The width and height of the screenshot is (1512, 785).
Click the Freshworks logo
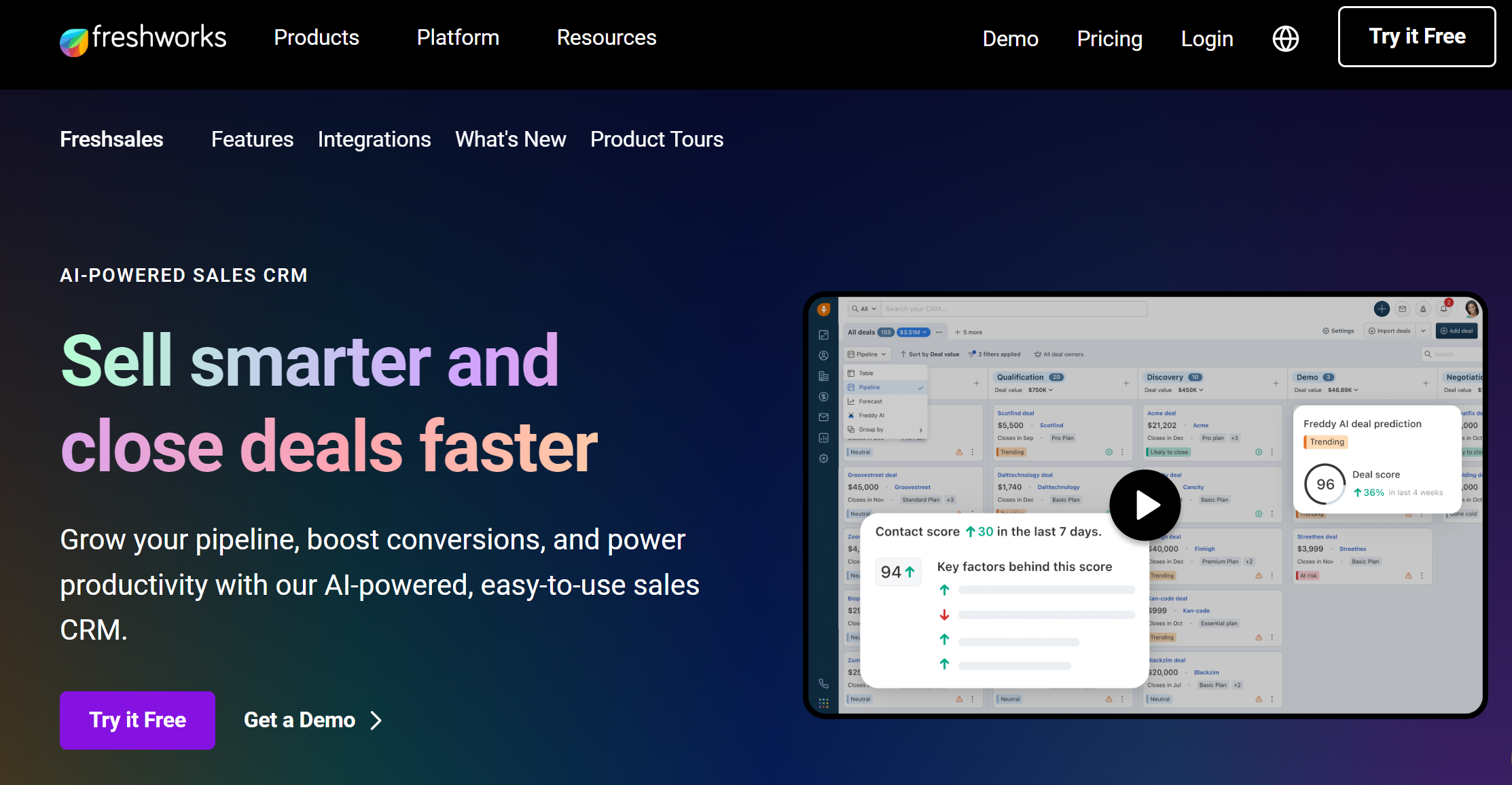click(143, 38)
